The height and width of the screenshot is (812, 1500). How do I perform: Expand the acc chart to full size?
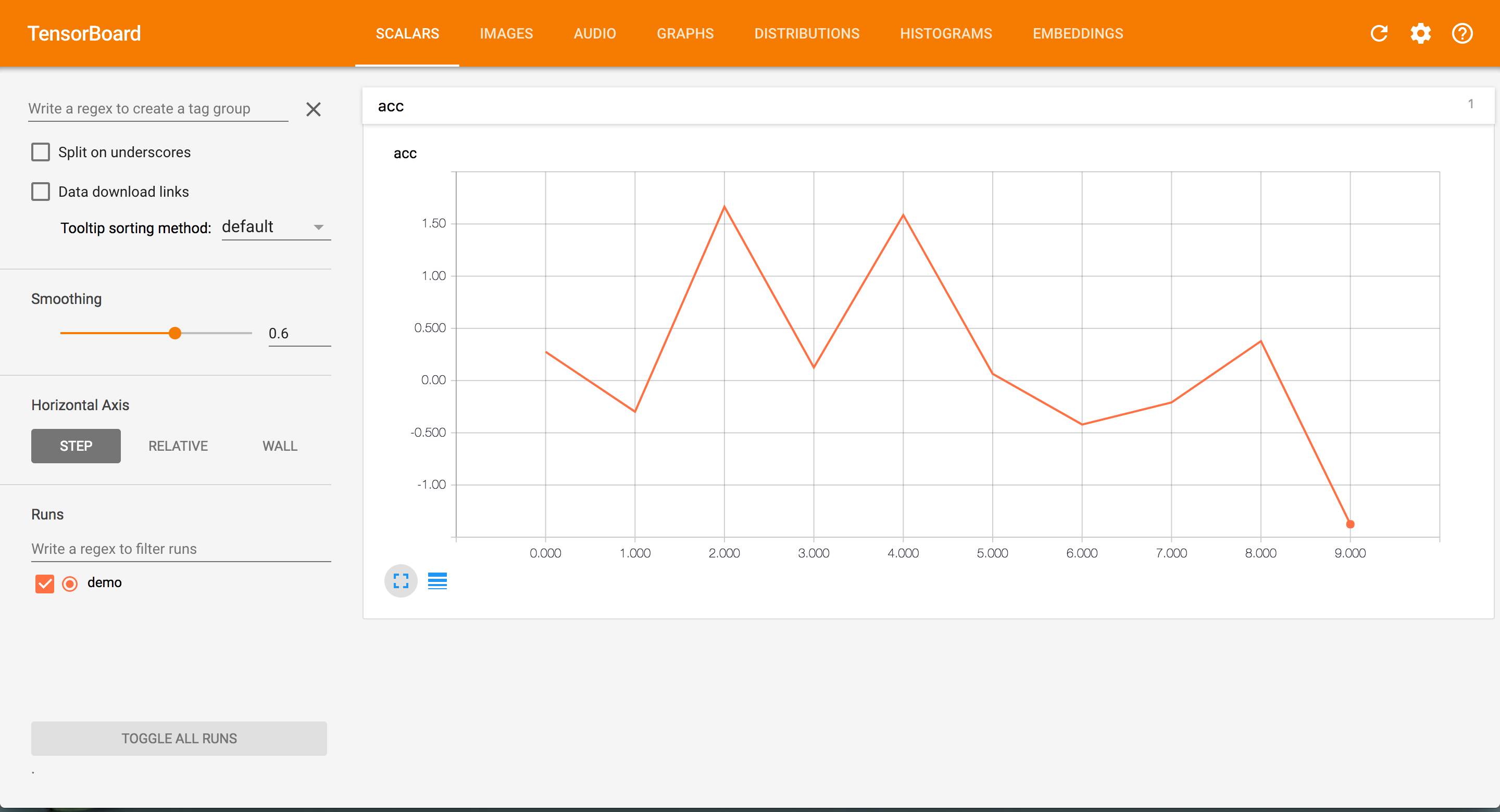coord(401,580)
